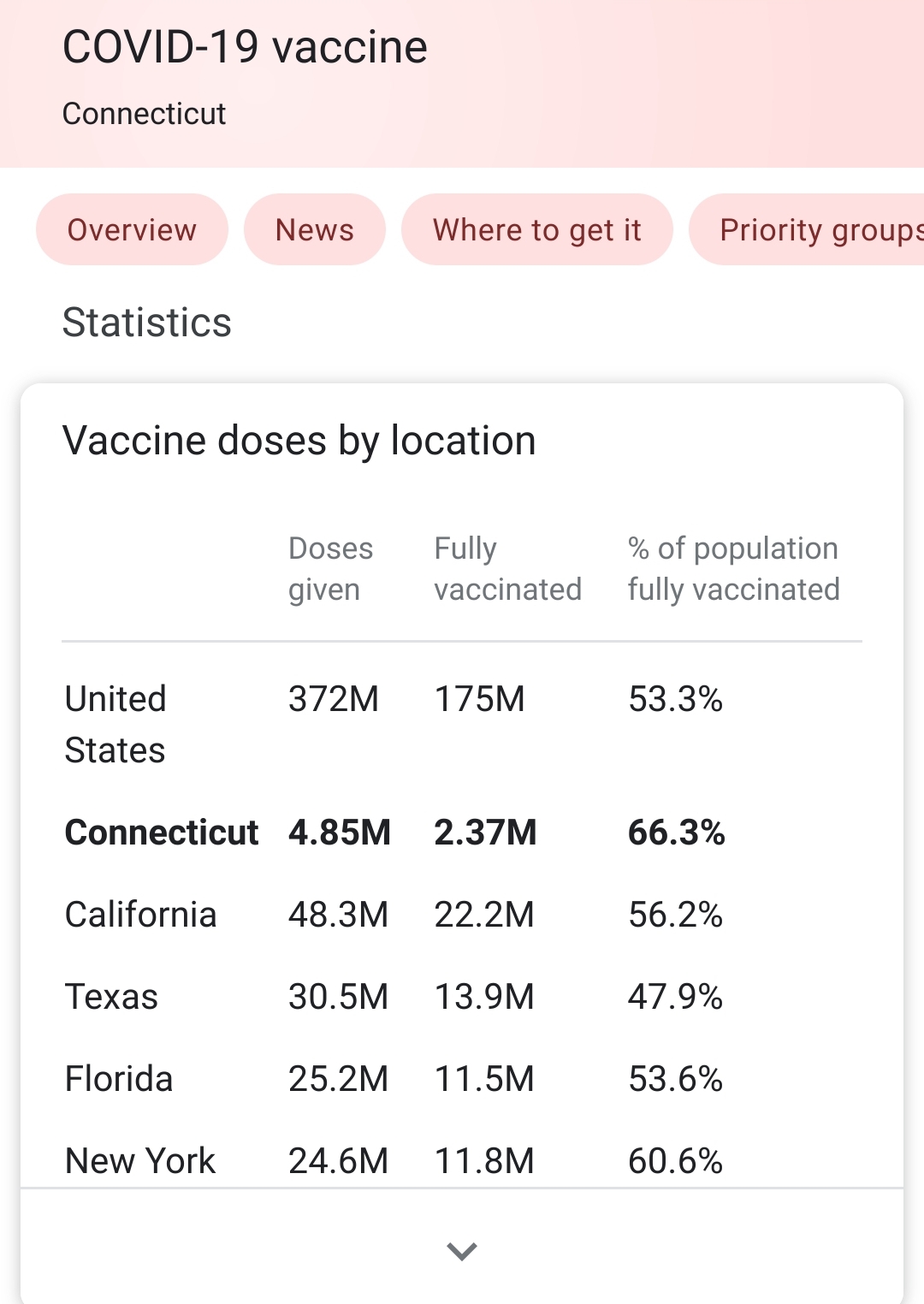Tap the Connecticut subtitle in the header
This screenshot has height=1304, width=924.
pyautogui.click(x=144, y=114)
